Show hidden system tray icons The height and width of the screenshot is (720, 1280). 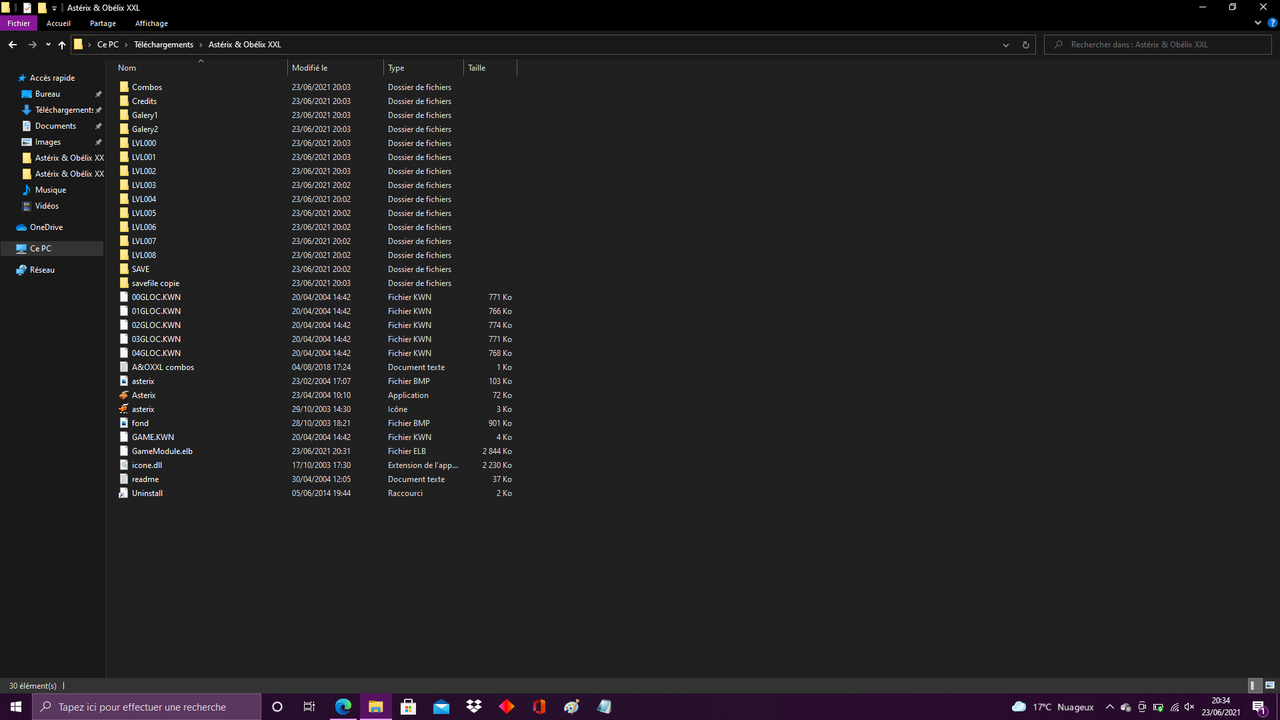(1109, 707)
